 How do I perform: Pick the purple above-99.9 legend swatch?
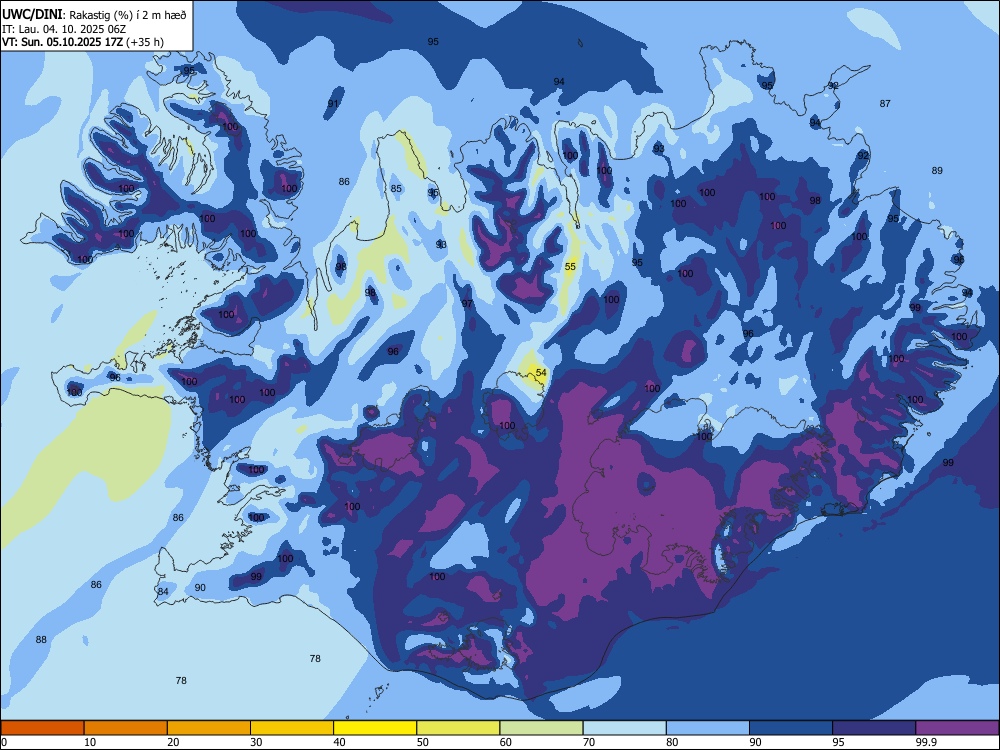957,728
